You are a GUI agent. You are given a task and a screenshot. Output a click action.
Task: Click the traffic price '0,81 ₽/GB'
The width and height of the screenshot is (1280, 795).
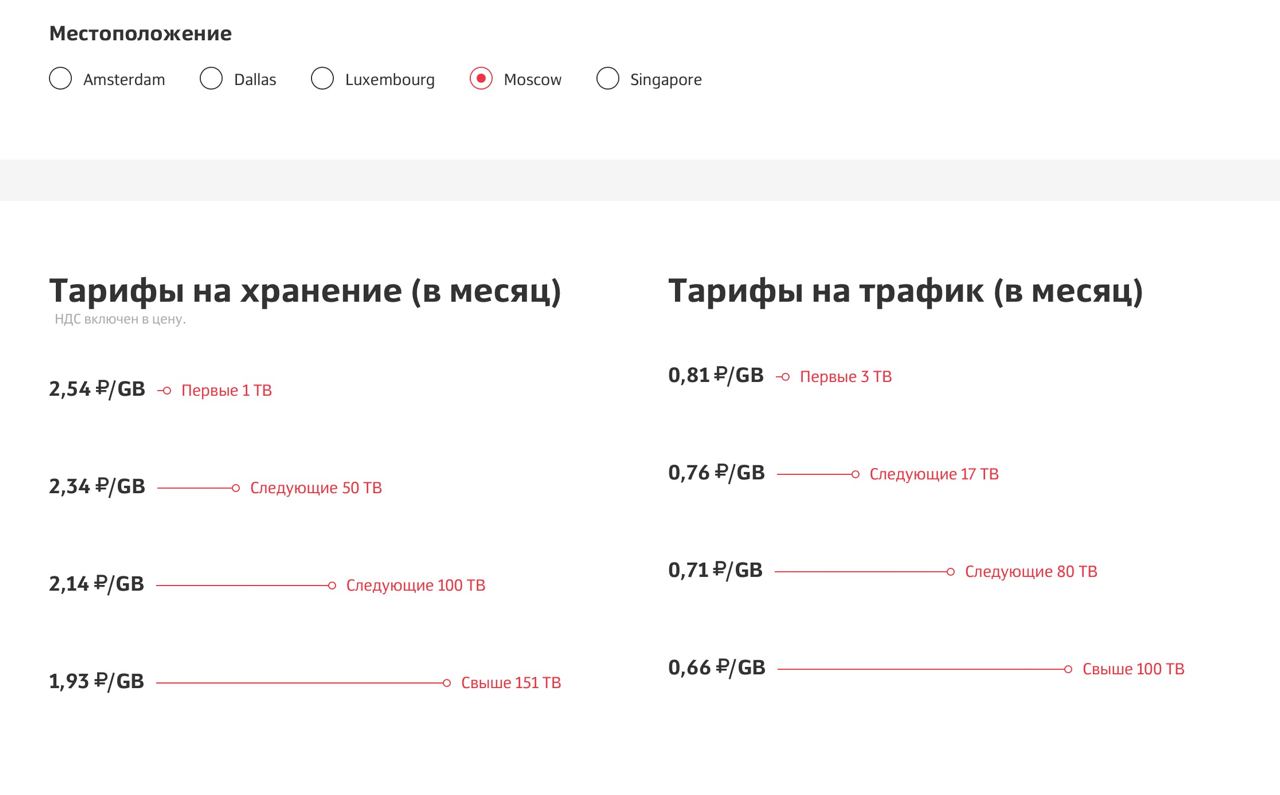click(716, 375)
